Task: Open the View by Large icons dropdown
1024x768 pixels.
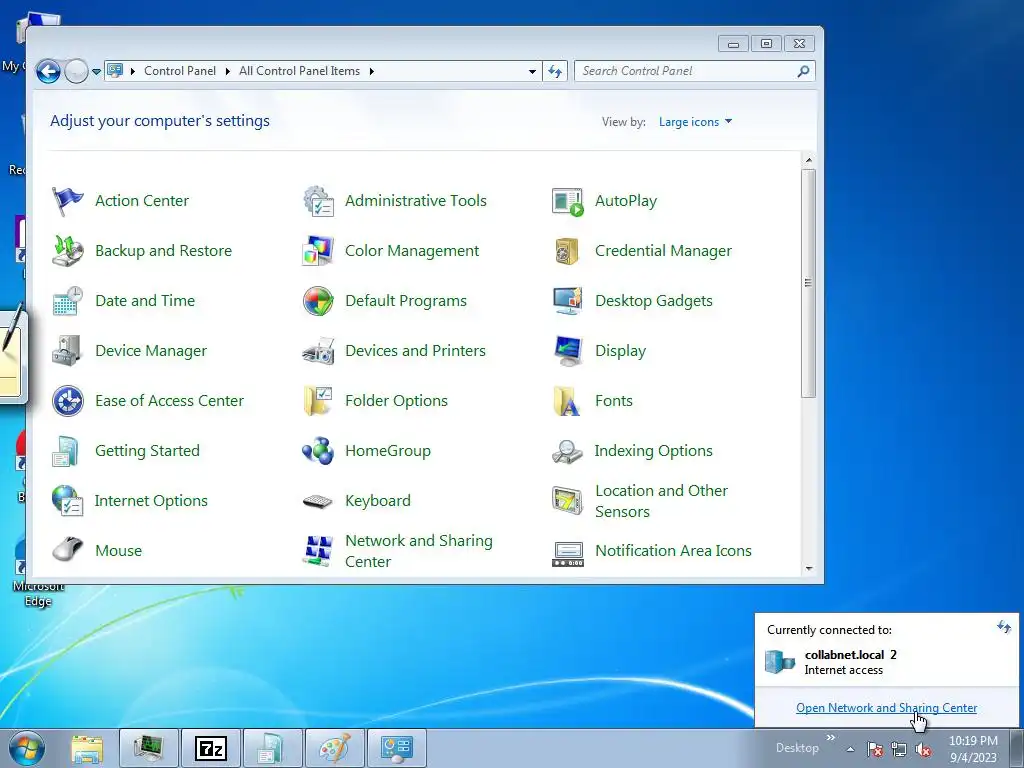Action: point(695,122)
